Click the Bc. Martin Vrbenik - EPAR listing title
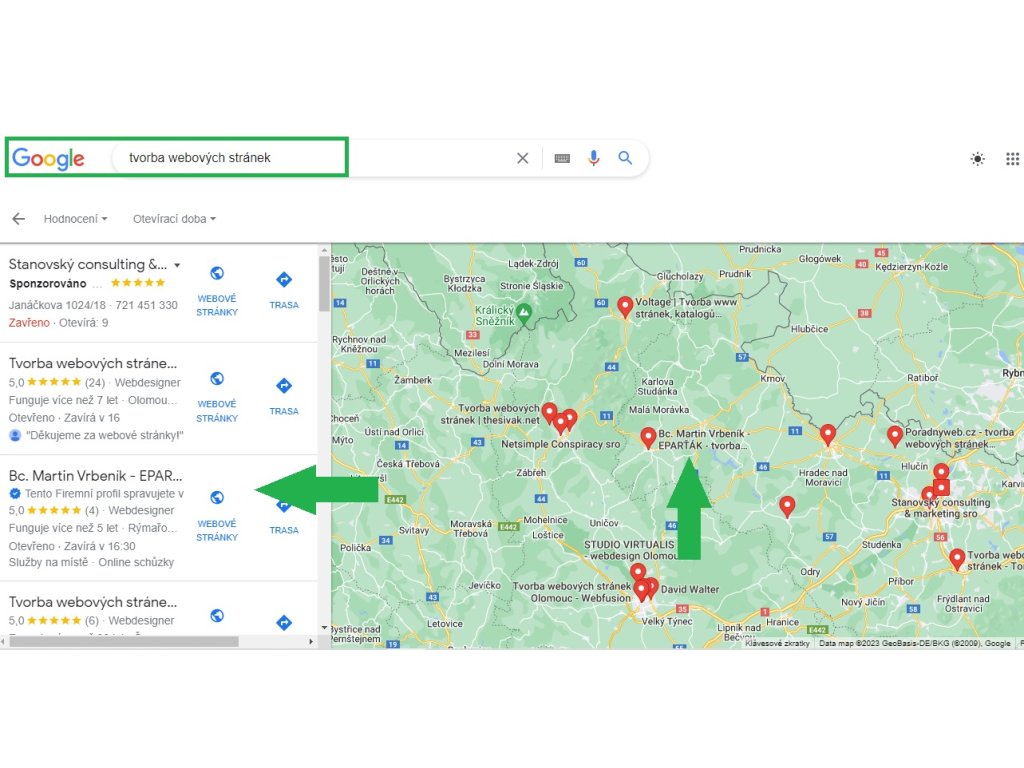The image size is (1024, 768). [95, 475]
